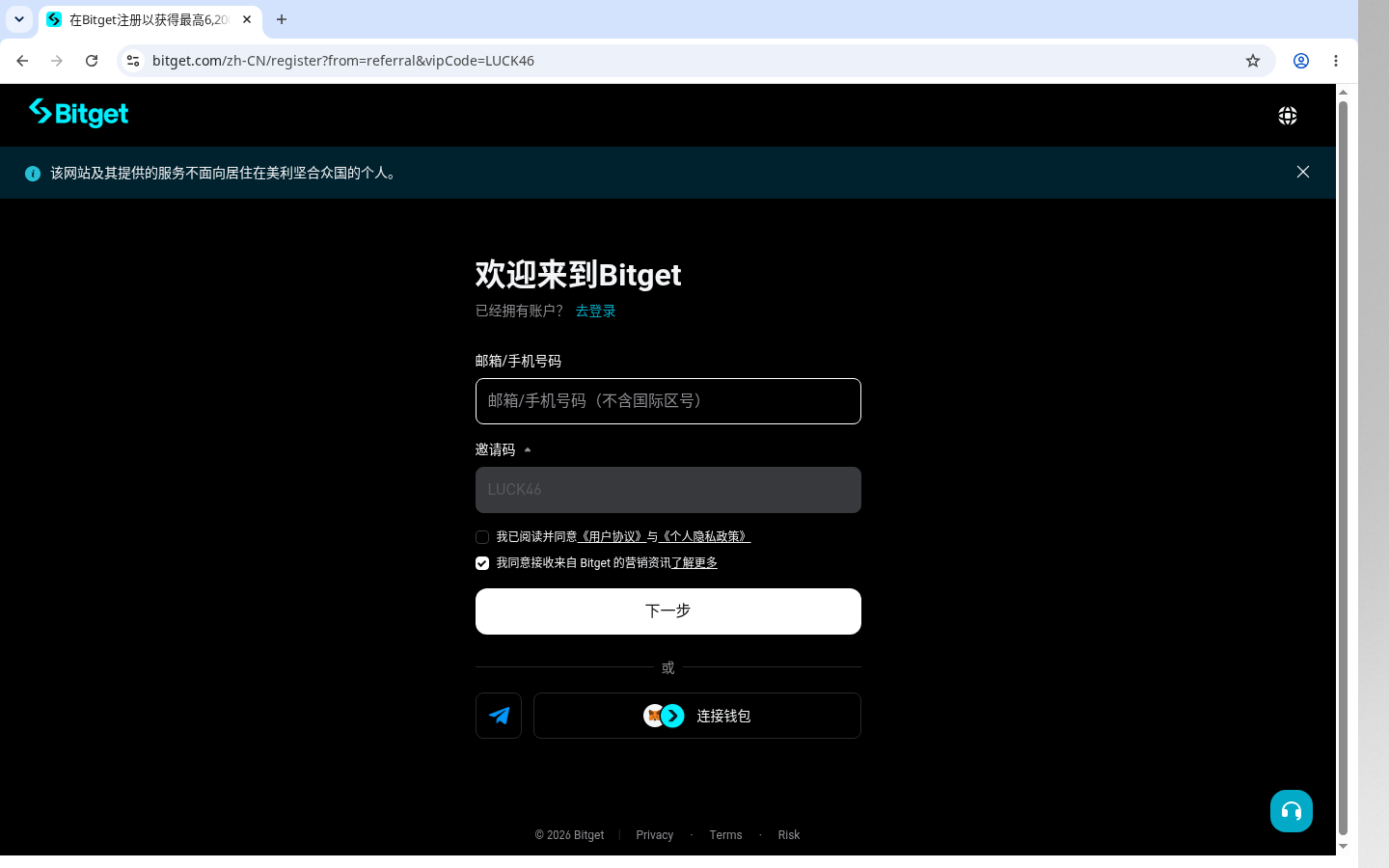Click the 欢迎来到Bitget heading
1389x868 pixels.
click(578, 275)
